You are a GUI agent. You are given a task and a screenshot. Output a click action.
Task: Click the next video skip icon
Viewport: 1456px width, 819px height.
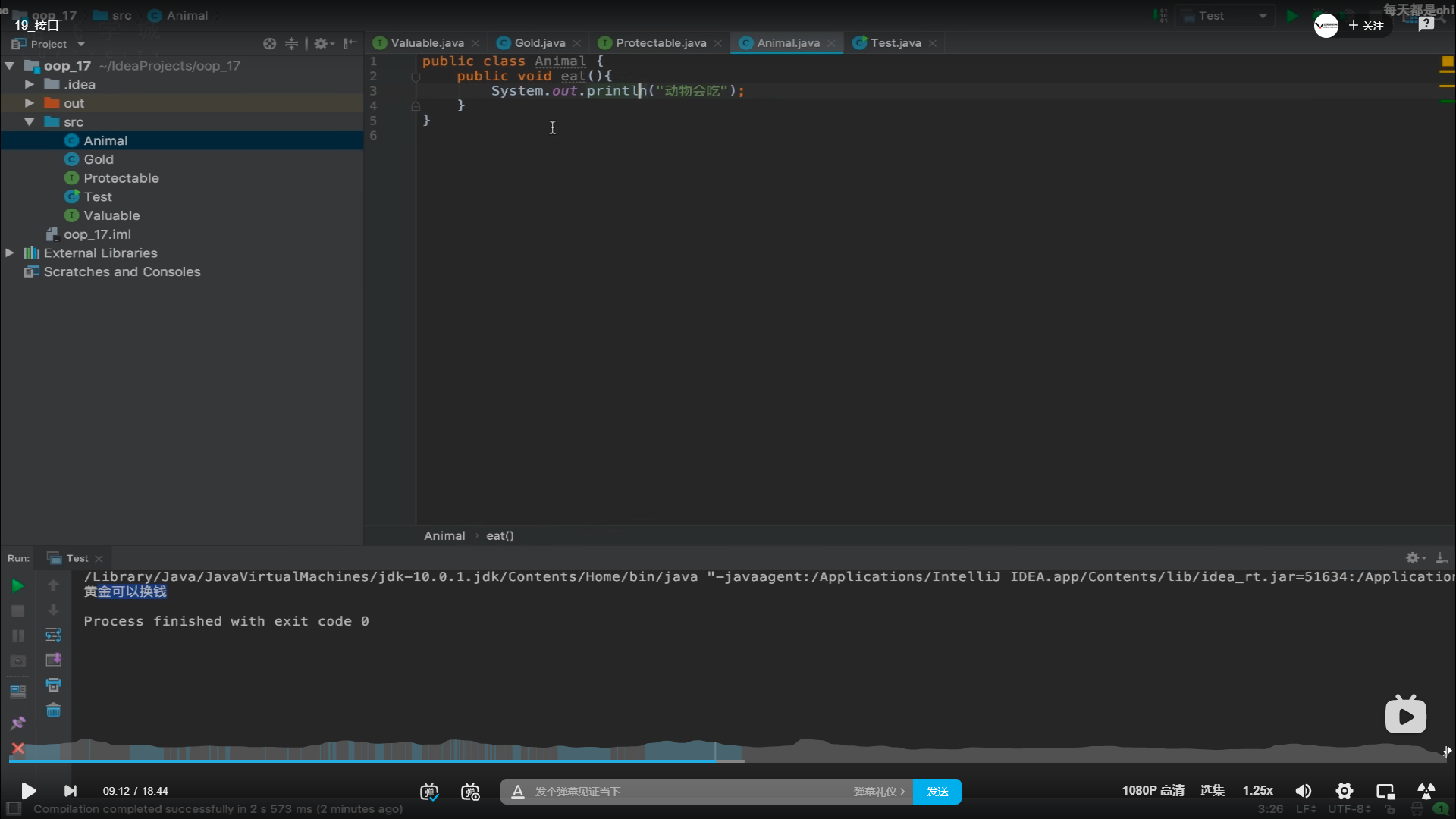70,791
